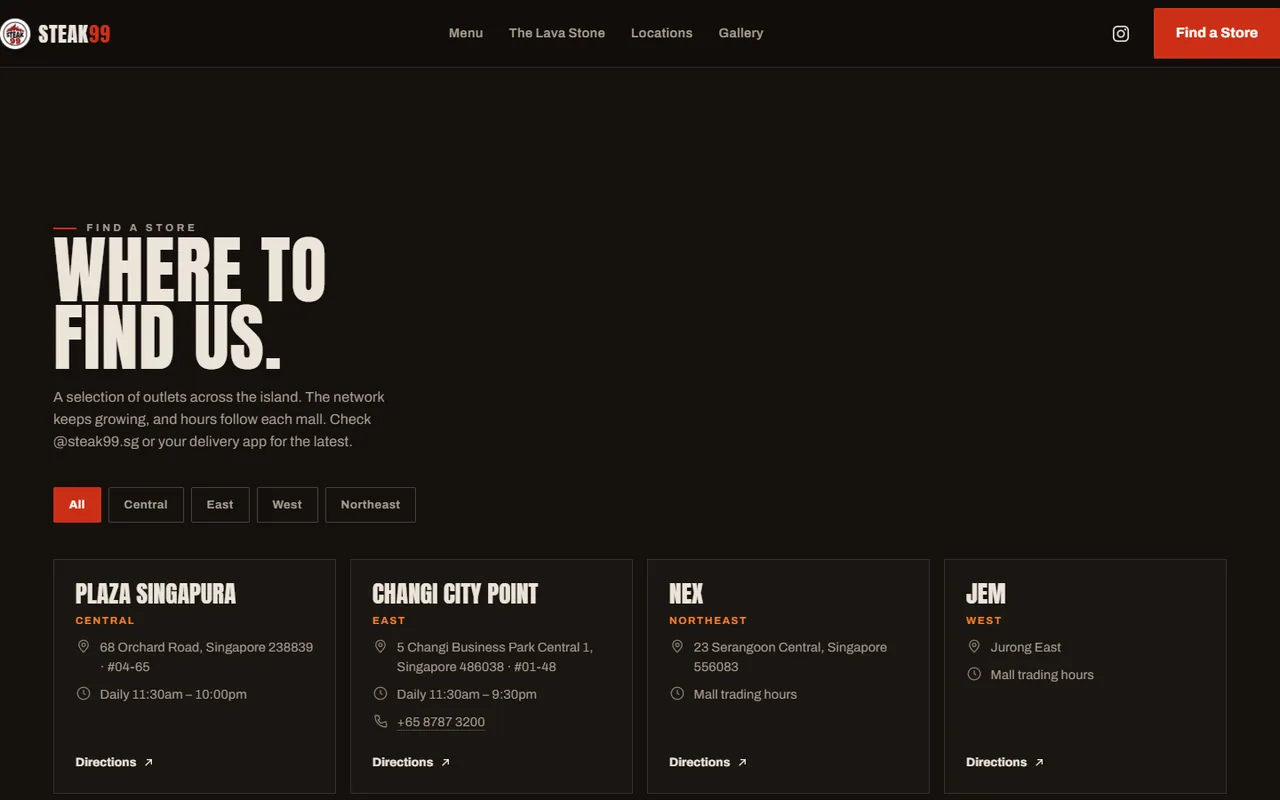
Task: Filter outlets by Northeast region
Action: [370, 505]
